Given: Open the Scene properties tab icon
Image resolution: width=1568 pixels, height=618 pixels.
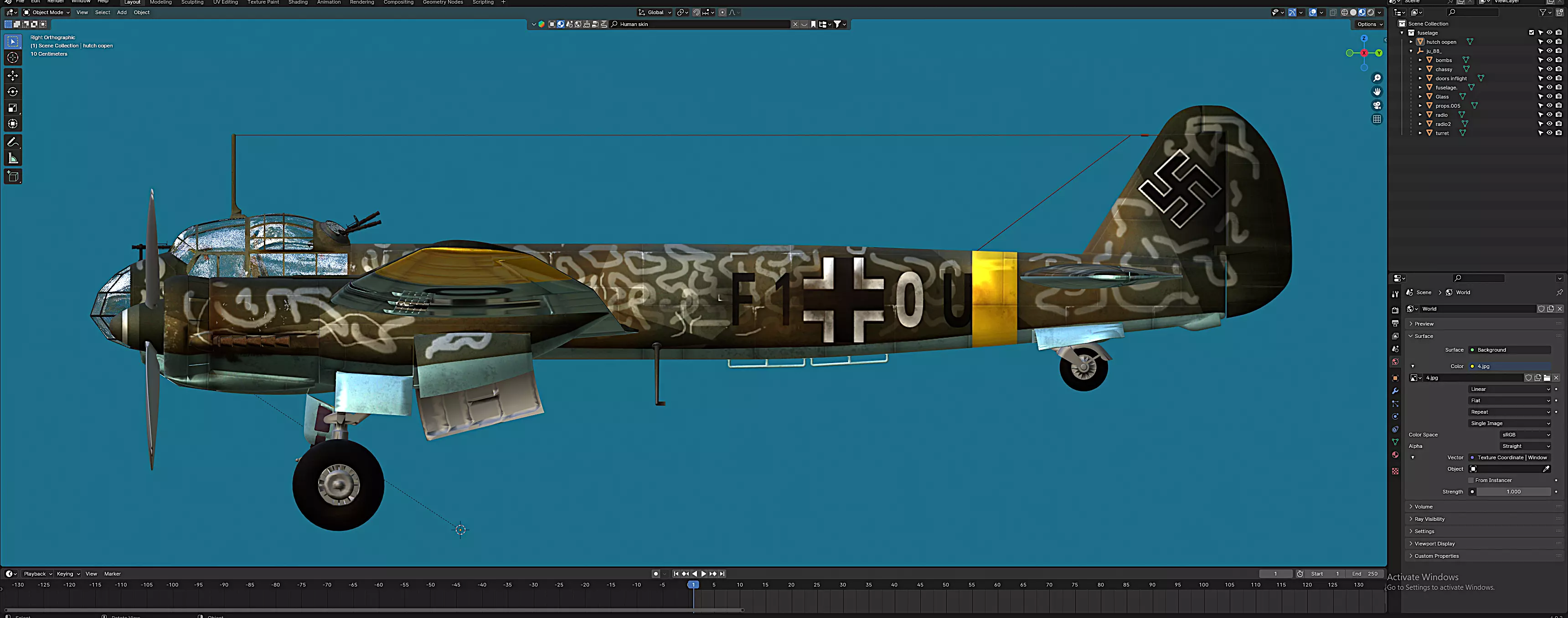Looking at the screenshot, I should [1395, 349].
